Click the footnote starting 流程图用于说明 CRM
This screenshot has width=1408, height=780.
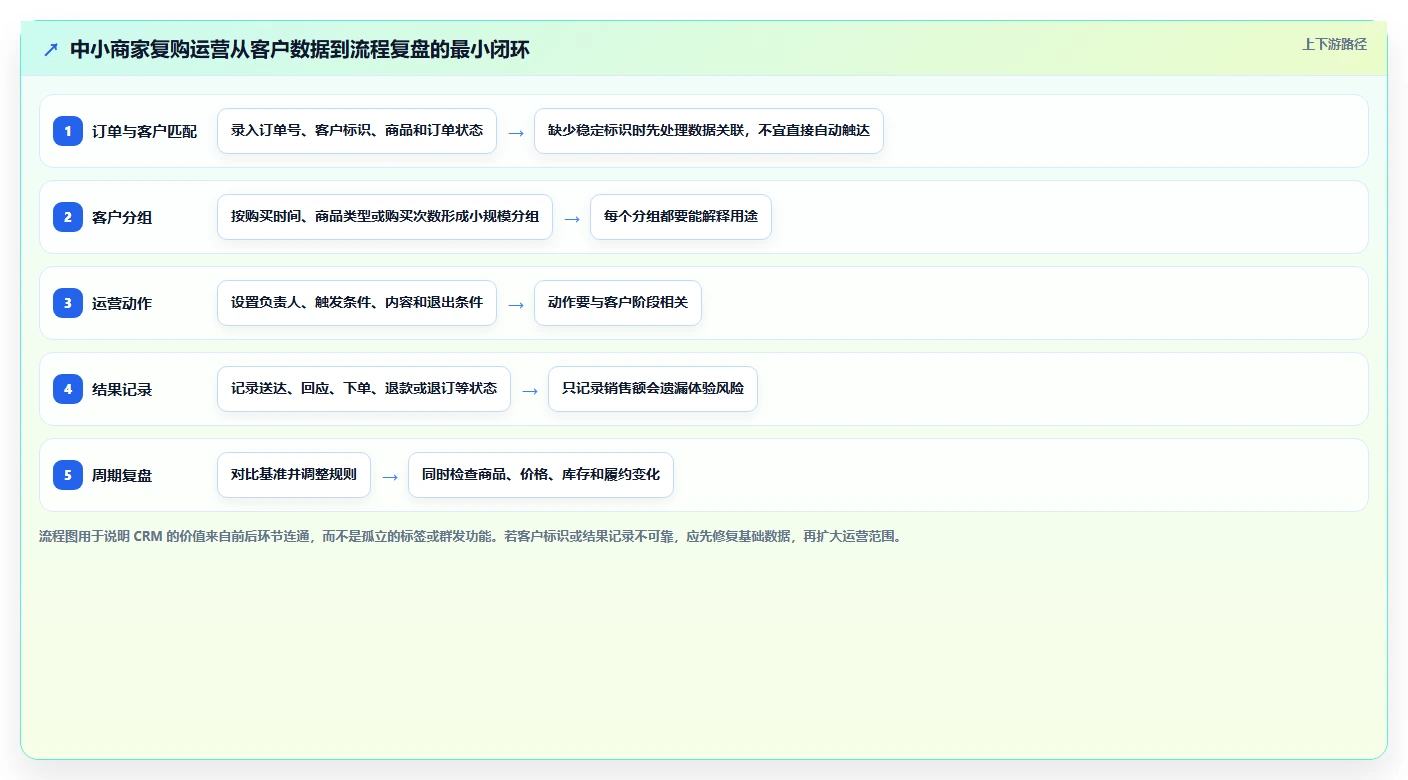pyautogui.click(x=471, y=536)
